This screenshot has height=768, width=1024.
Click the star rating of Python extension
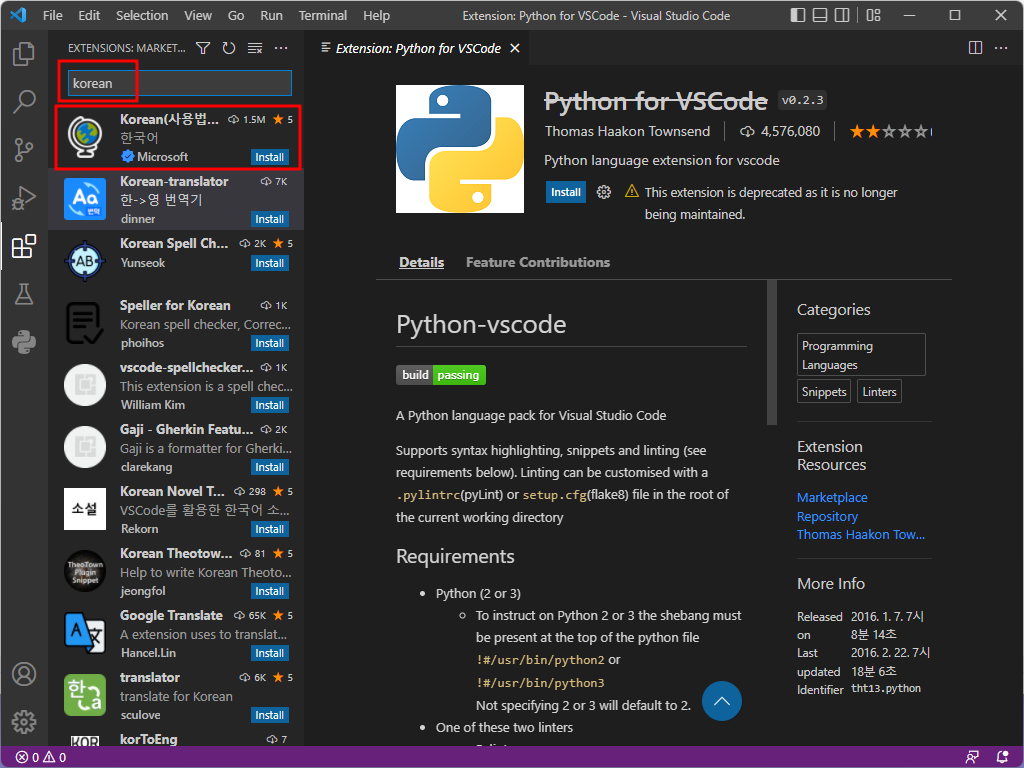890,132
